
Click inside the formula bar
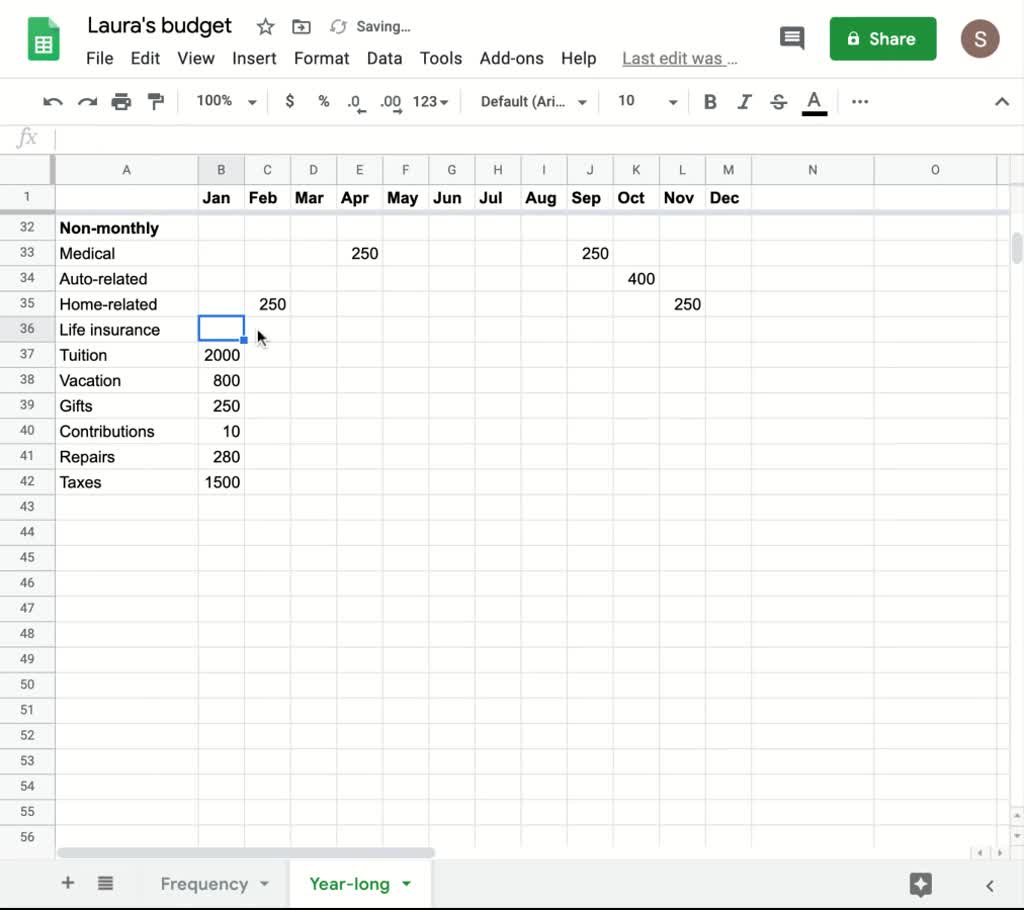pyautogui.click(x=400, y=138)
